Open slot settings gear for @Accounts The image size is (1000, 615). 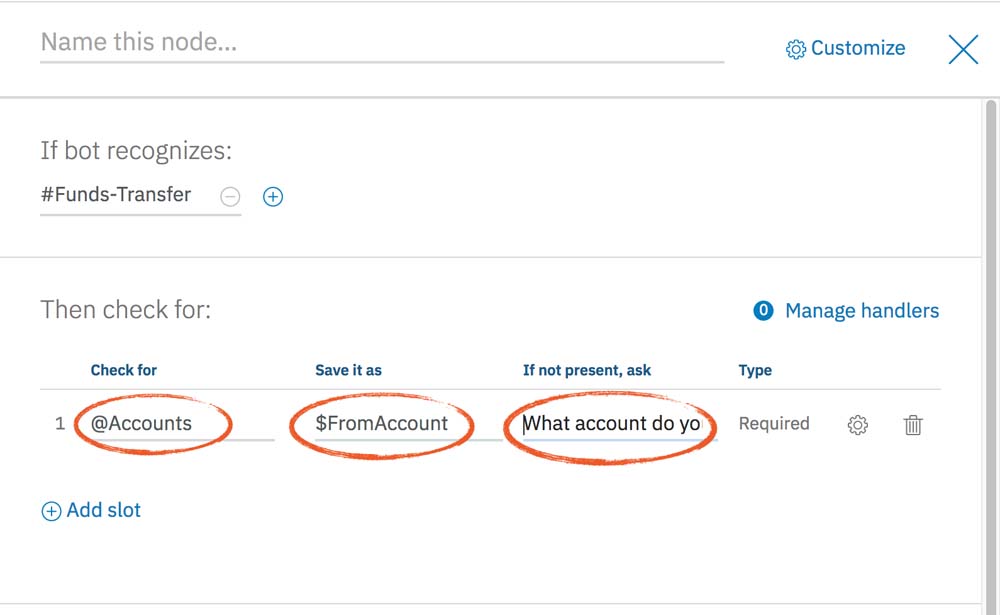[x=857, y=425]
